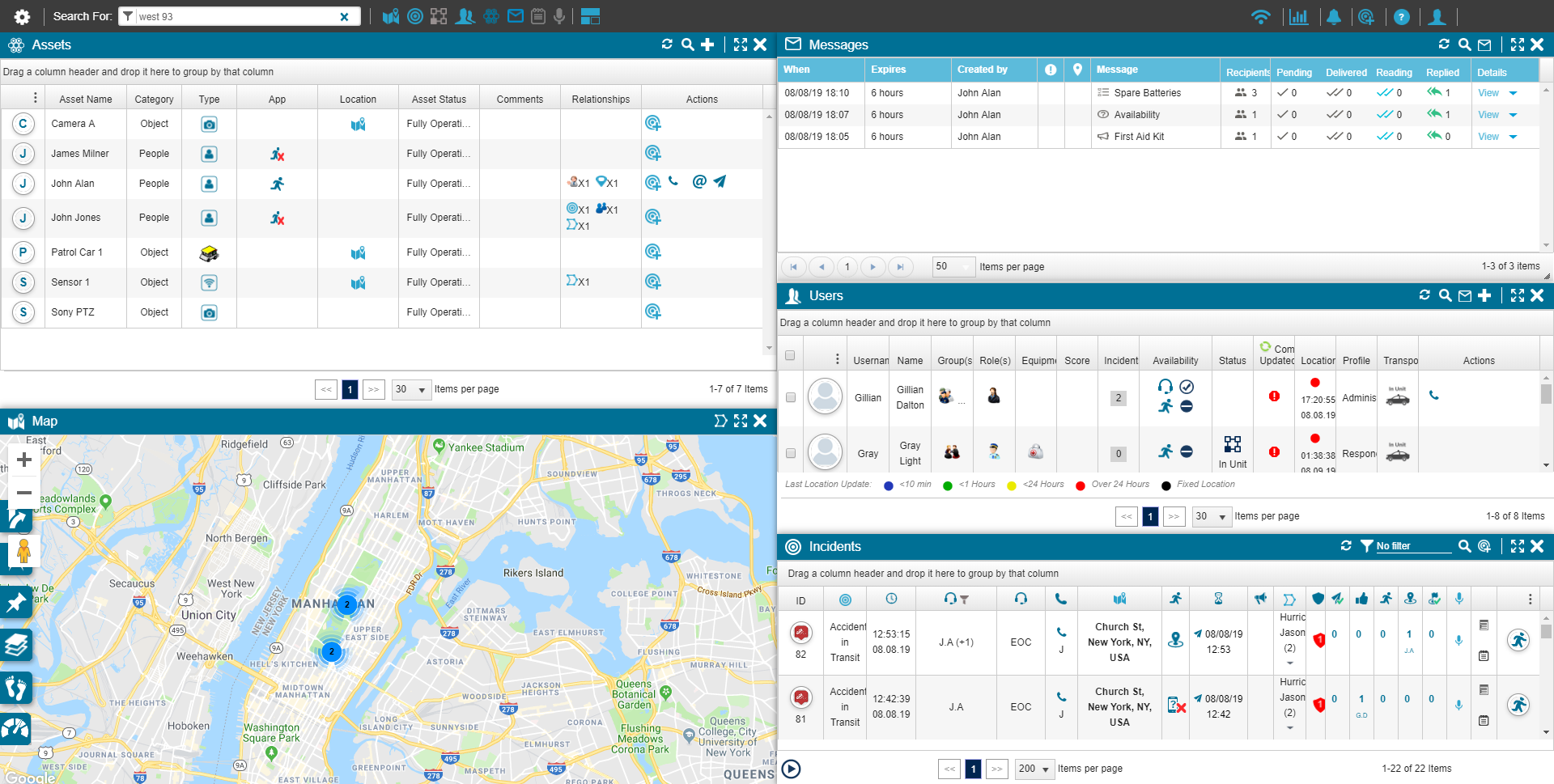
Task: Open the help question mark icon
Action: 1402,16
